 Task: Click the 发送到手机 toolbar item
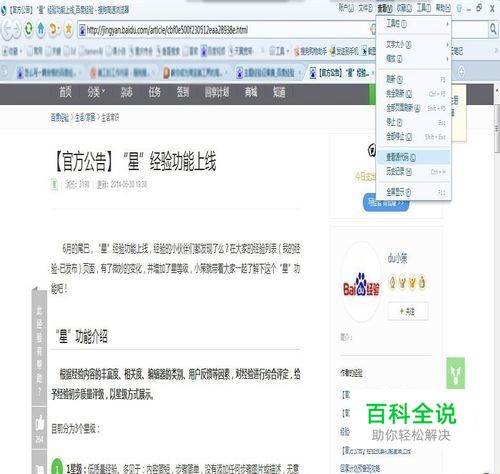(343, 51)
